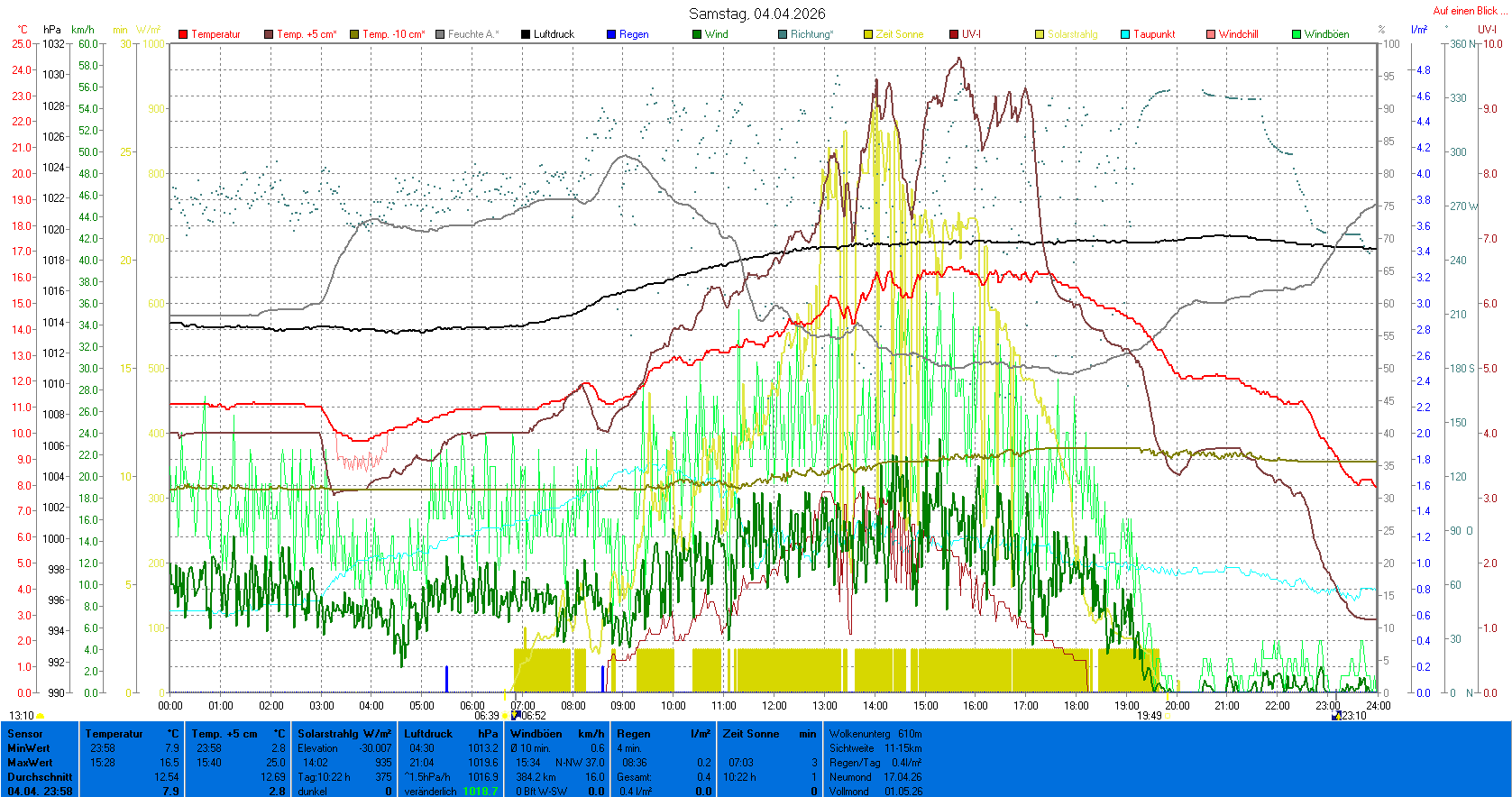Screen dimensions: 1512x797
Task: Click the red Temperatur legend square
Action: pos(183,34)
